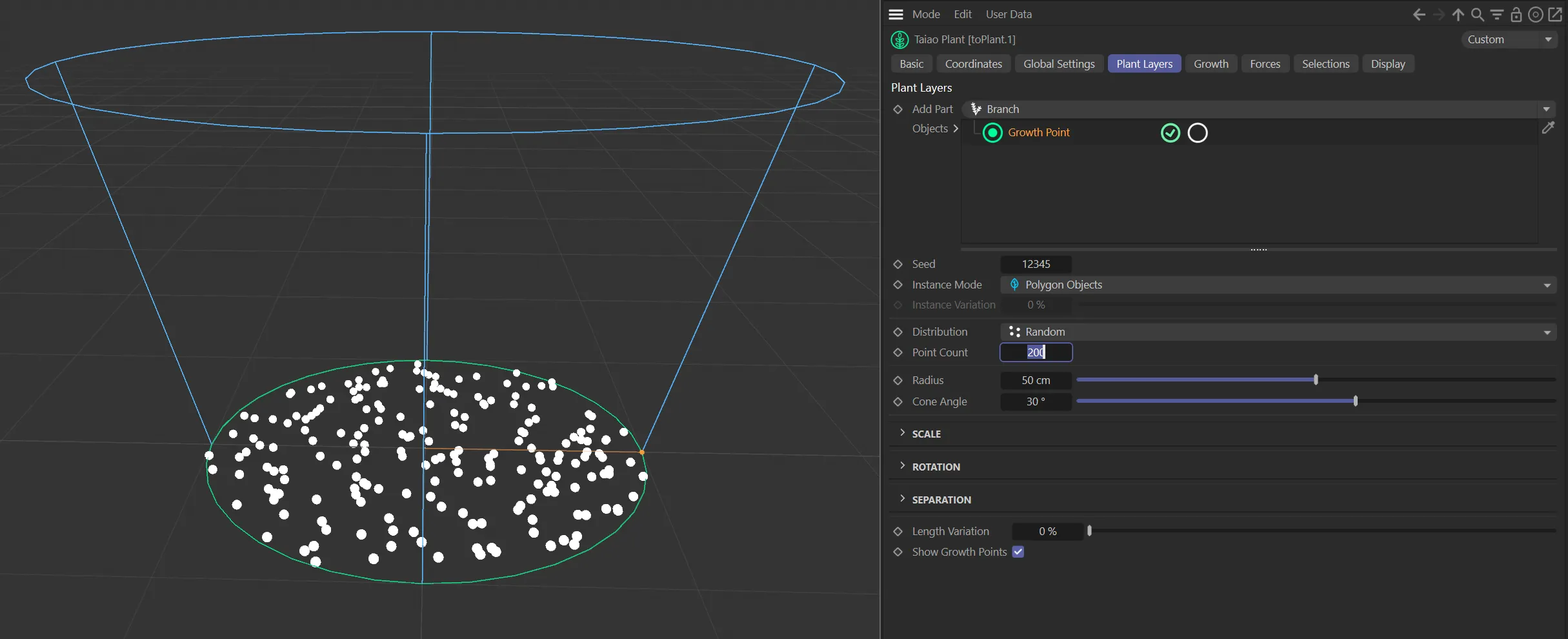Click the up arrow navigation icon

(1458, 14)
